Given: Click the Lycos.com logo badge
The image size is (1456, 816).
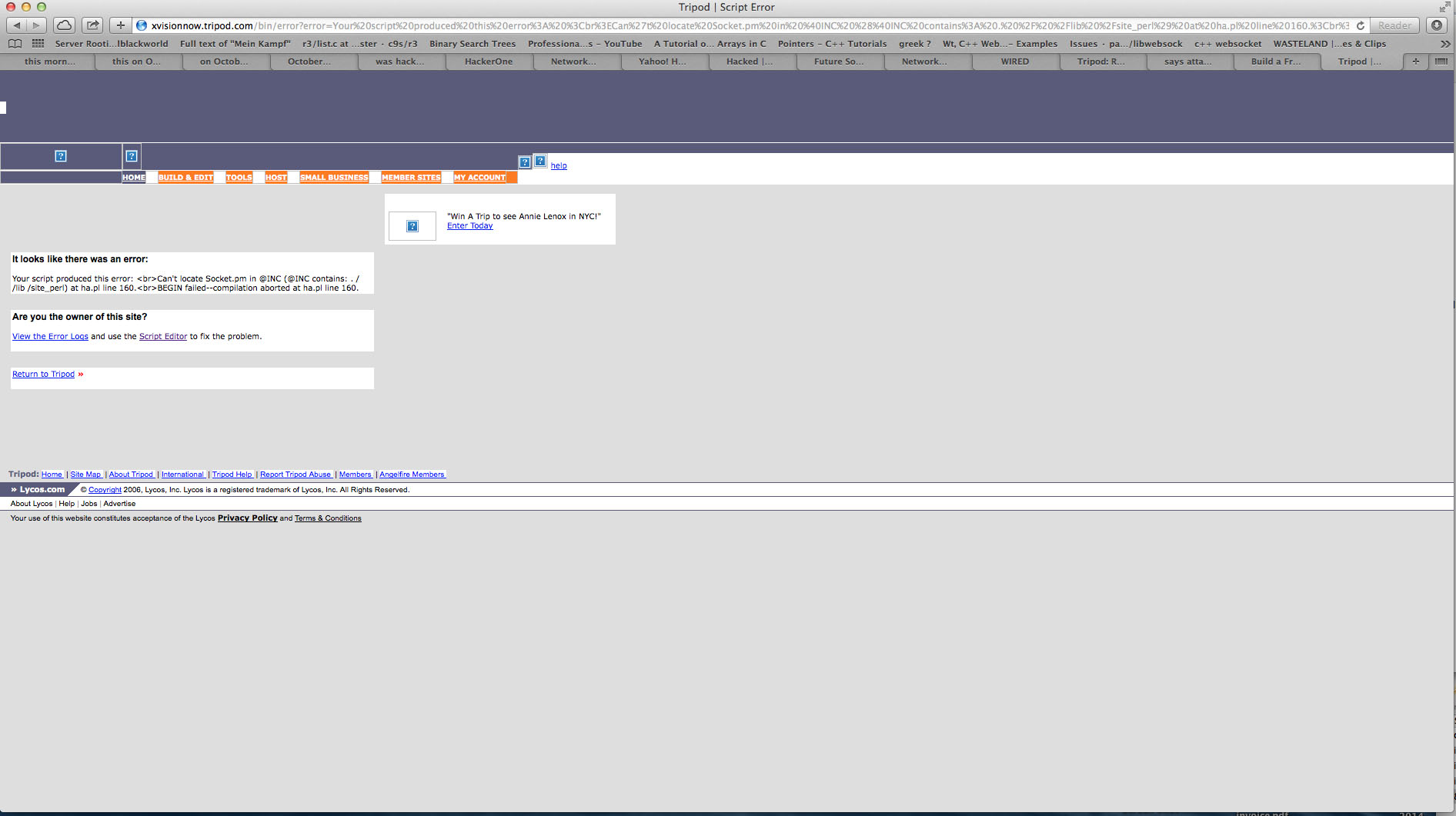Looking at the screenshot, I should pos(38,490).
